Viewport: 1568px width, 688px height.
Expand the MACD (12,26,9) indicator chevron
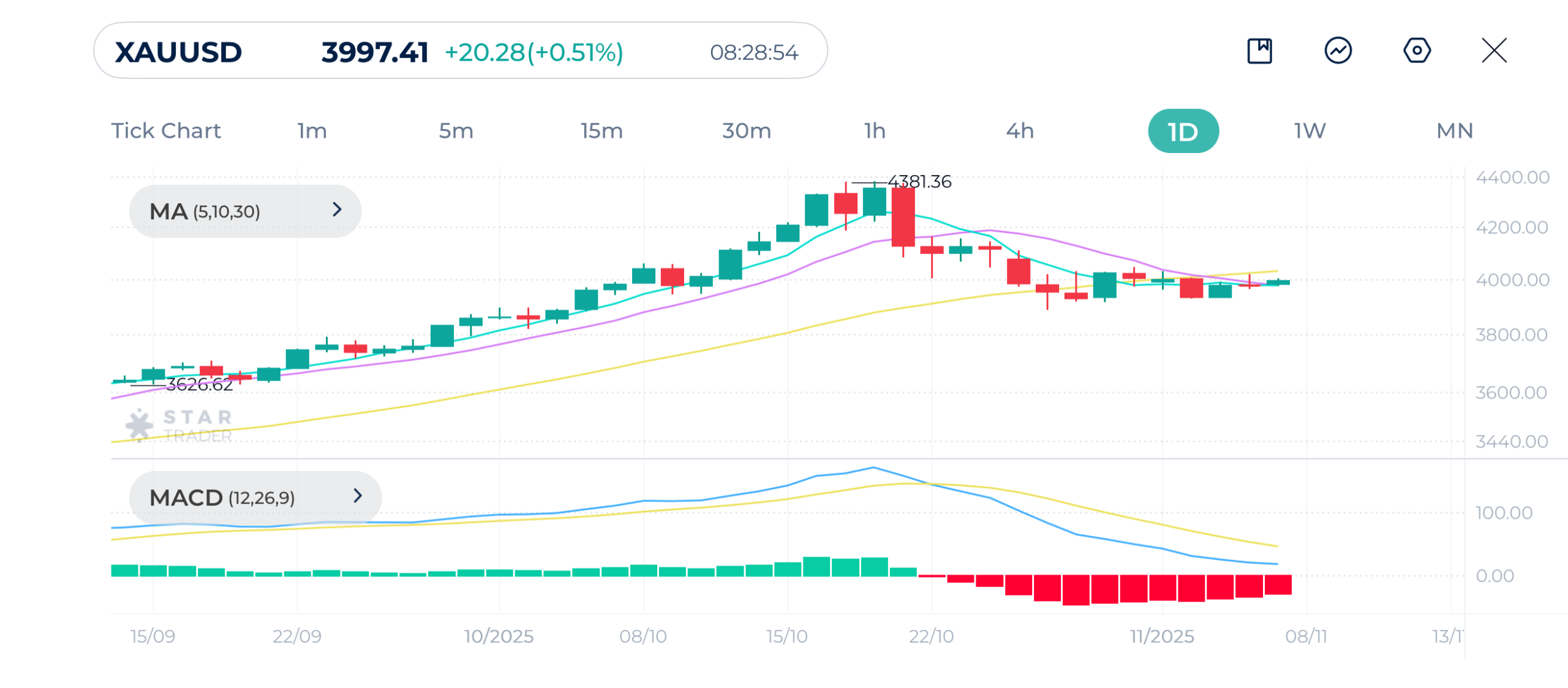pyautogui.click(x=358, y=496)
